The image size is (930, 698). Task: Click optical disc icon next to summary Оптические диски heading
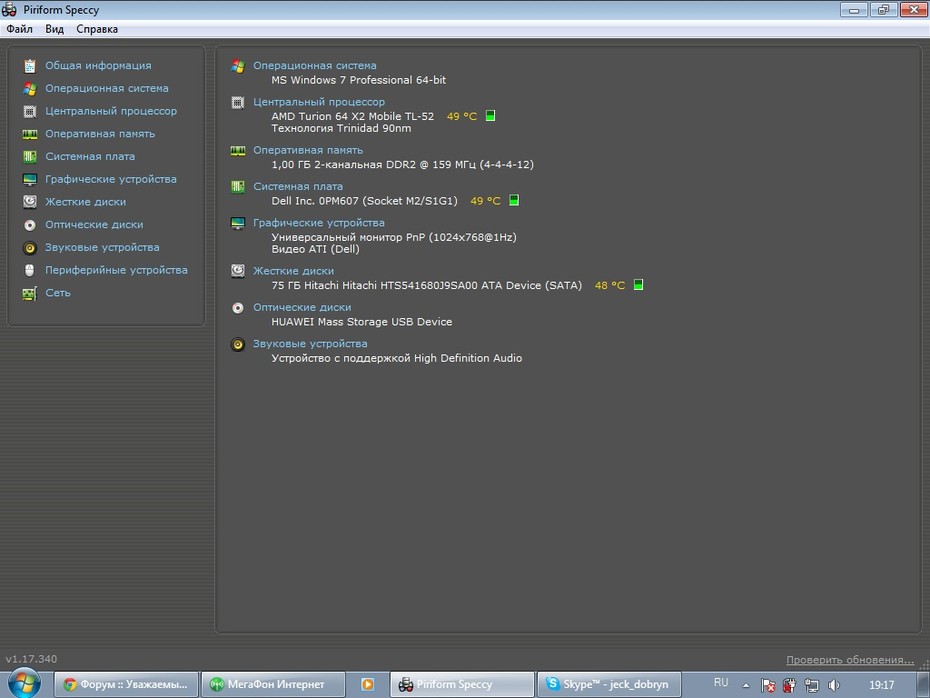pyautogui.click(x=238, y=308)
